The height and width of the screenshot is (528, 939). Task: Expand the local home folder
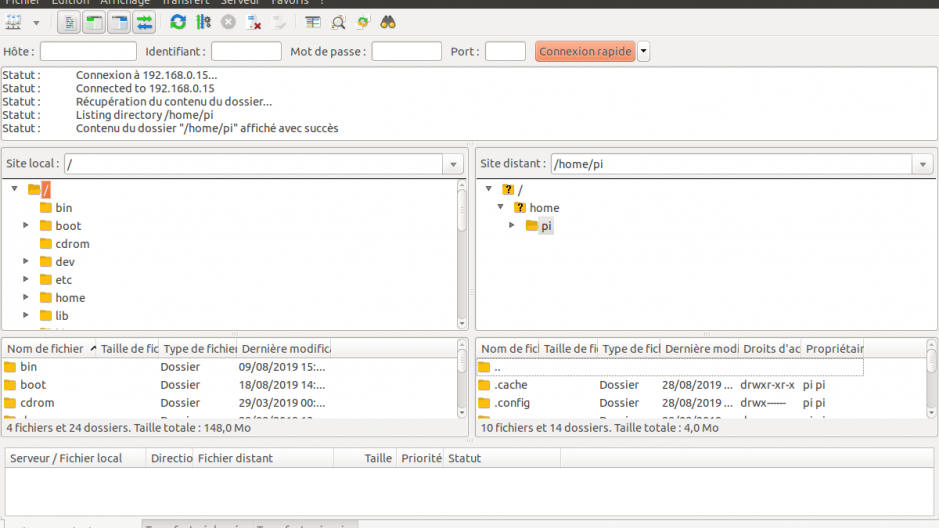pyautogui.click(x=26, y=297)
